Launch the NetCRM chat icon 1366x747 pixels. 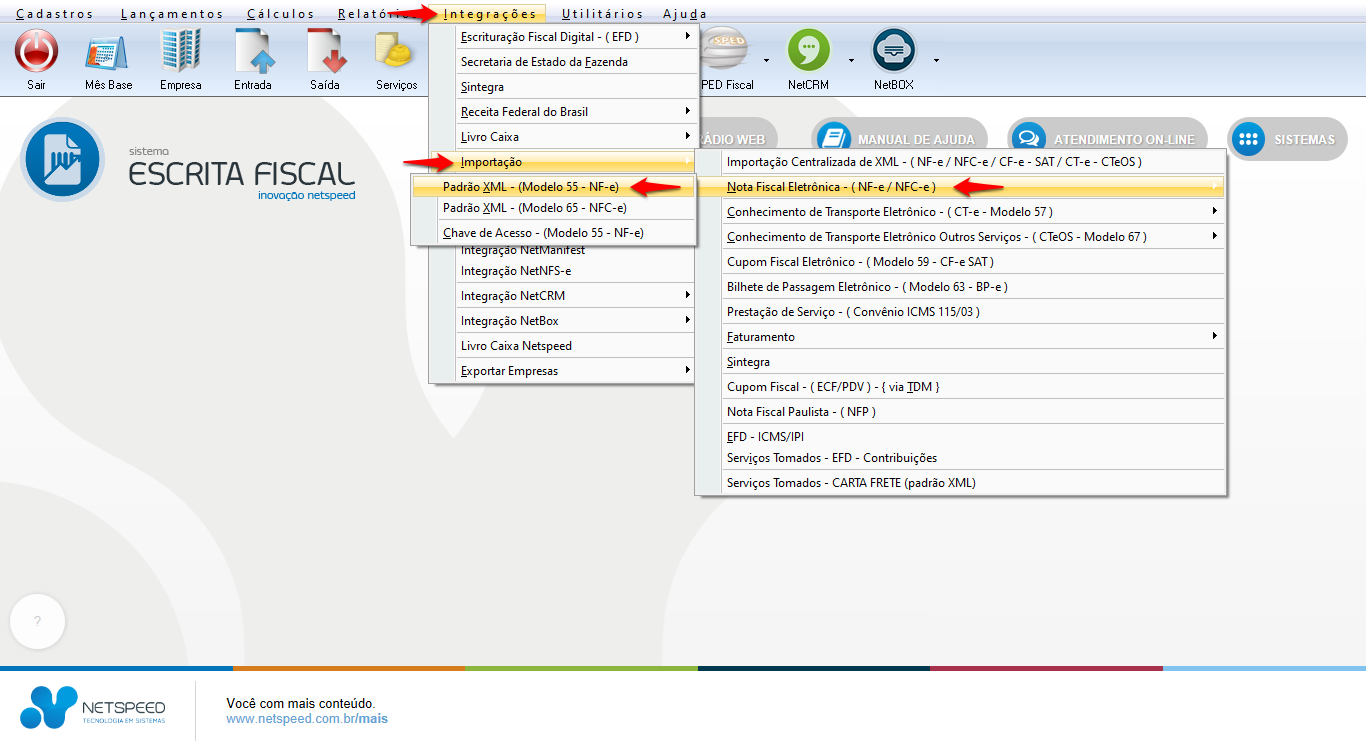click(x=809, y=51)
